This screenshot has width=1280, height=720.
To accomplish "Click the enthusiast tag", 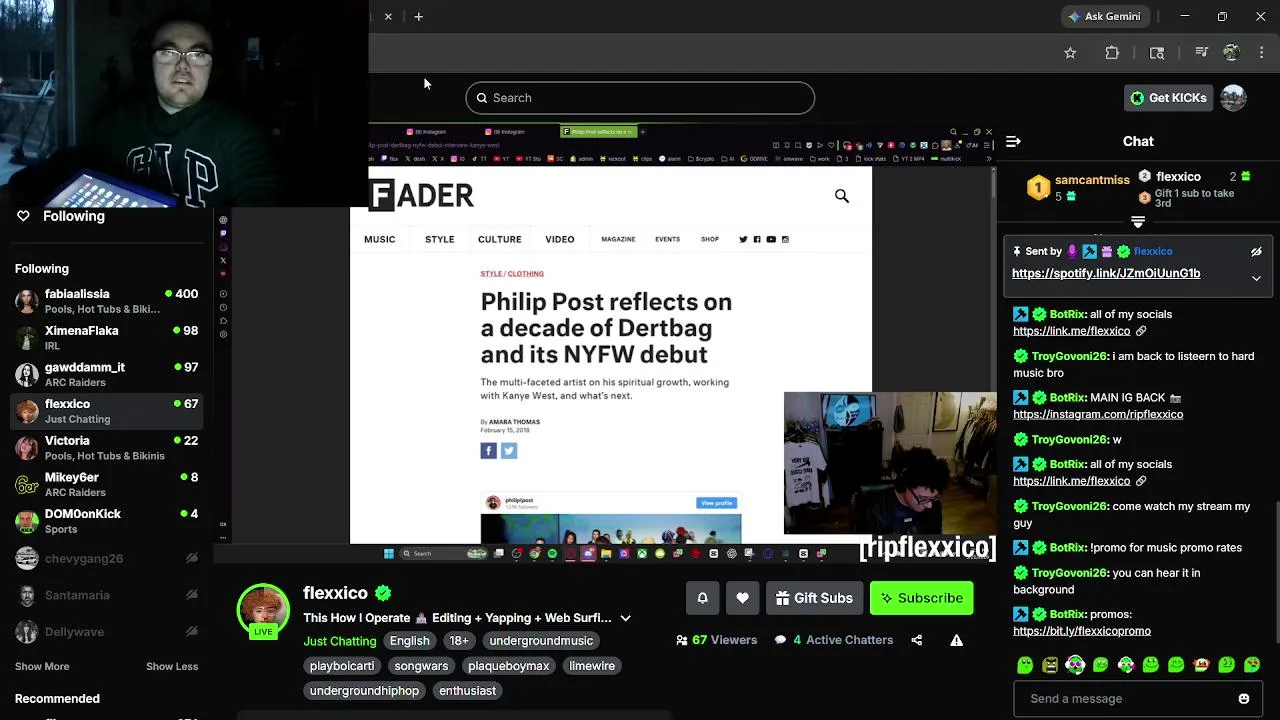I will point(467,691).
